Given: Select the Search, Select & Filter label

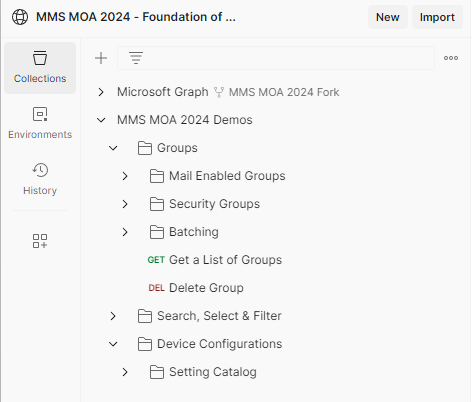Looking at the screenshot, I should coord(219,316).
